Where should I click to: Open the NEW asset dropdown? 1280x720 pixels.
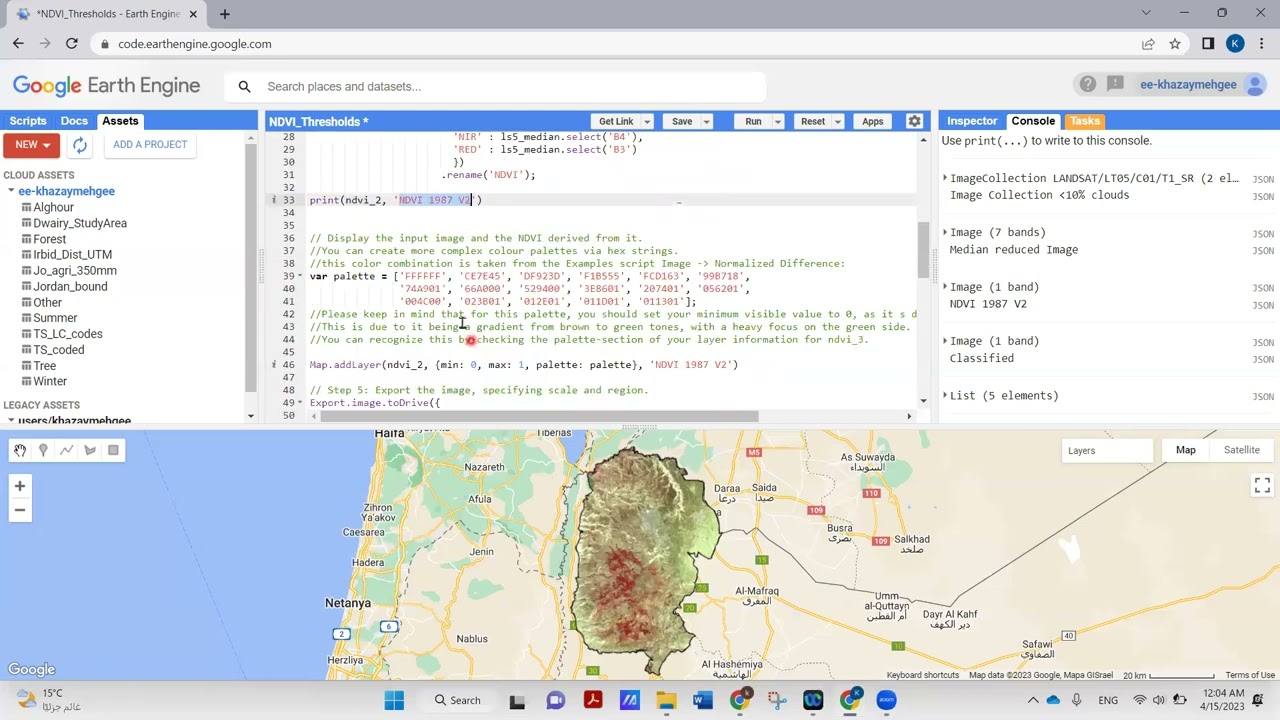32,145
